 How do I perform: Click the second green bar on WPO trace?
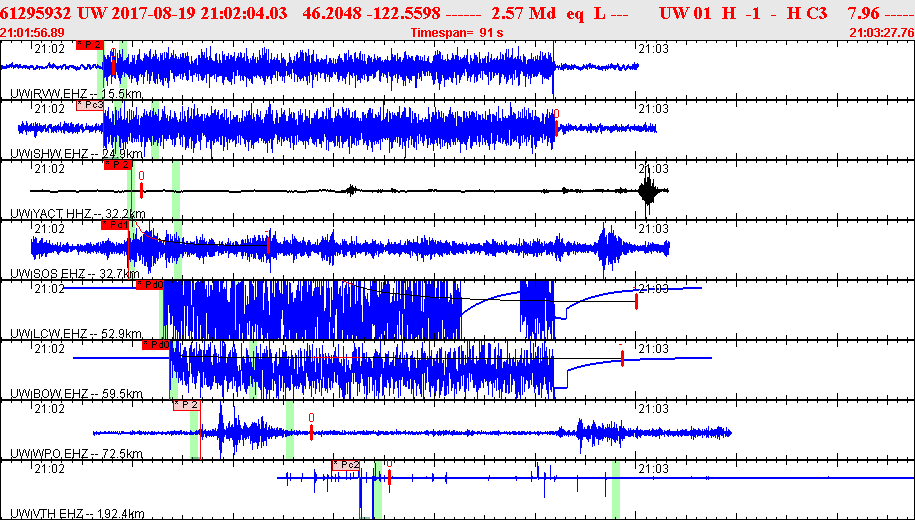289,430
